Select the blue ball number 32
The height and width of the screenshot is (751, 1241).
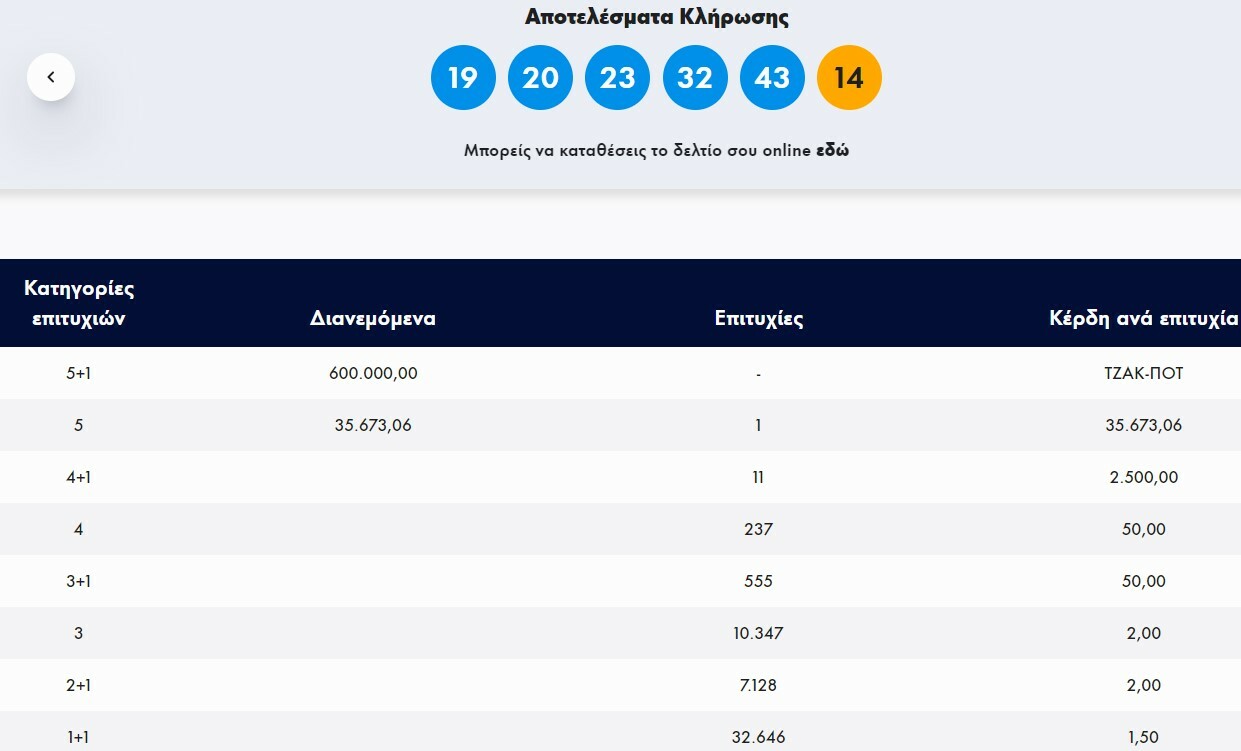(x=695, y=77)
